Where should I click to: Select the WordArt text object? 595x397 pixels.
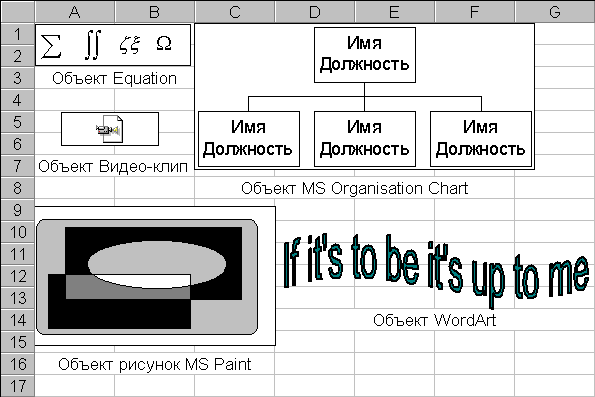point(436,271)
